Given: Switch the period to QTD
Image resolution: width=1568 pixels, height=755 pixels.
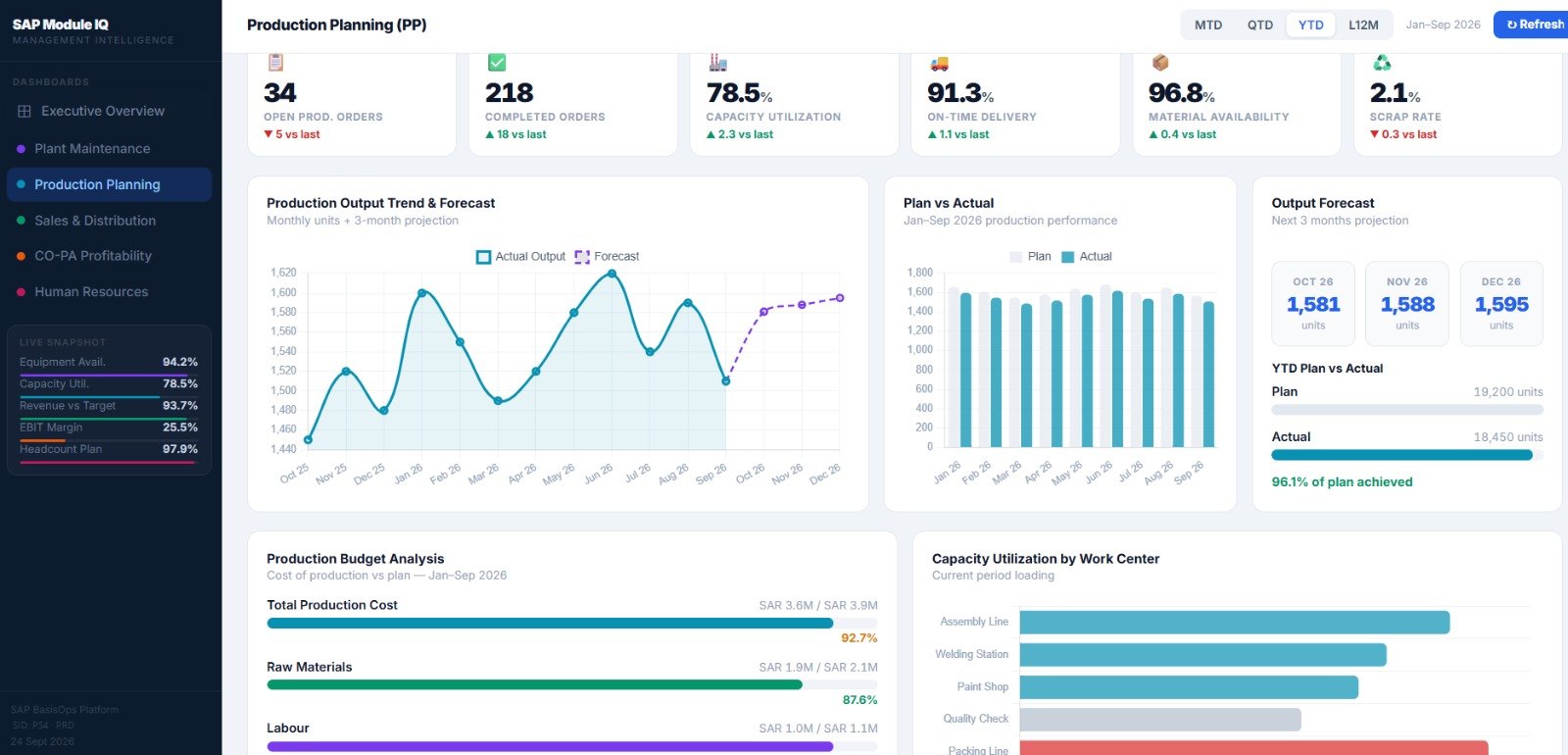Looking at the screenshot, I should coord(1260,25).
